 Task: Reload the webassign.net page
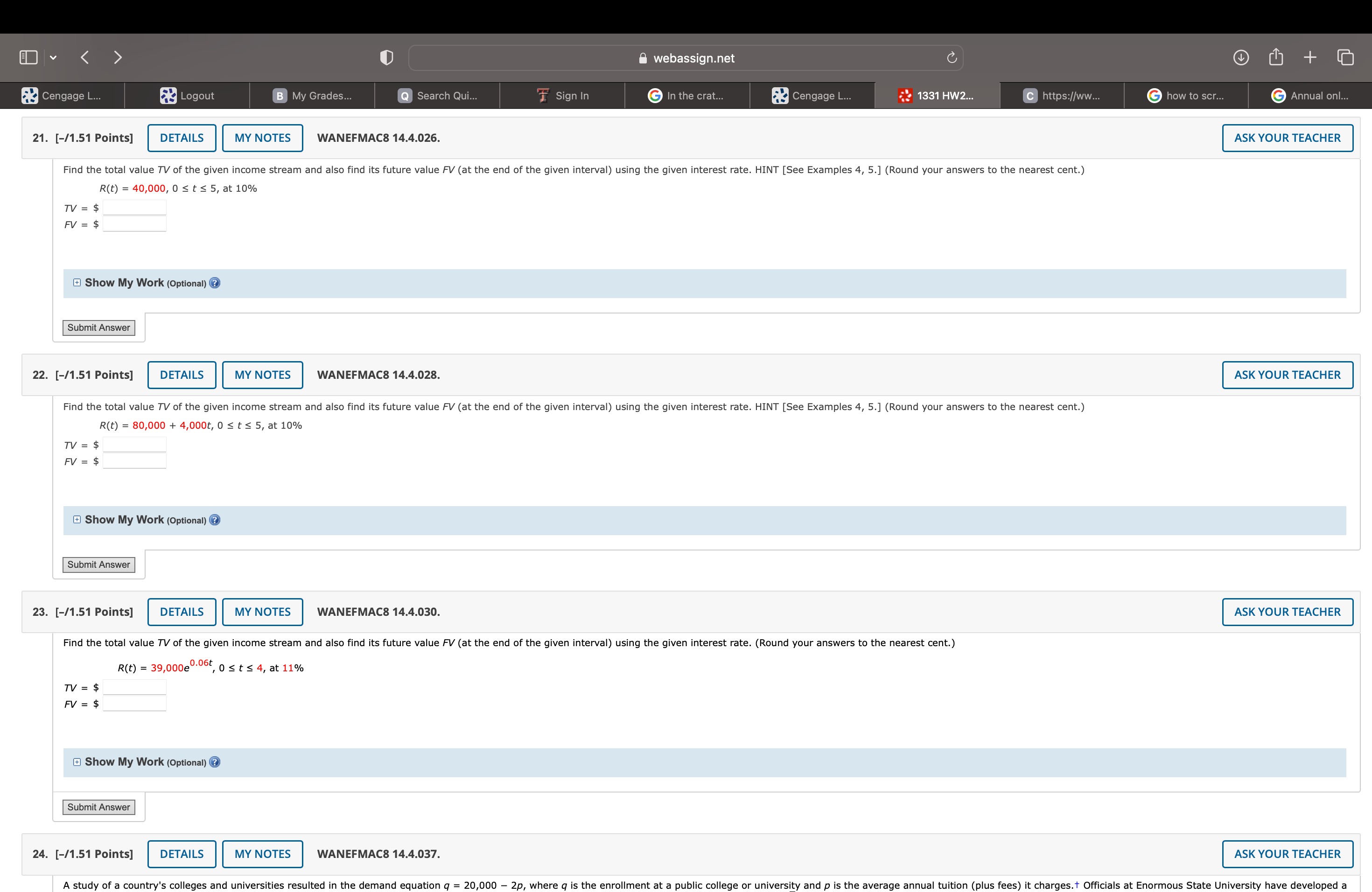pyautogui.click(x=951, y=58)
